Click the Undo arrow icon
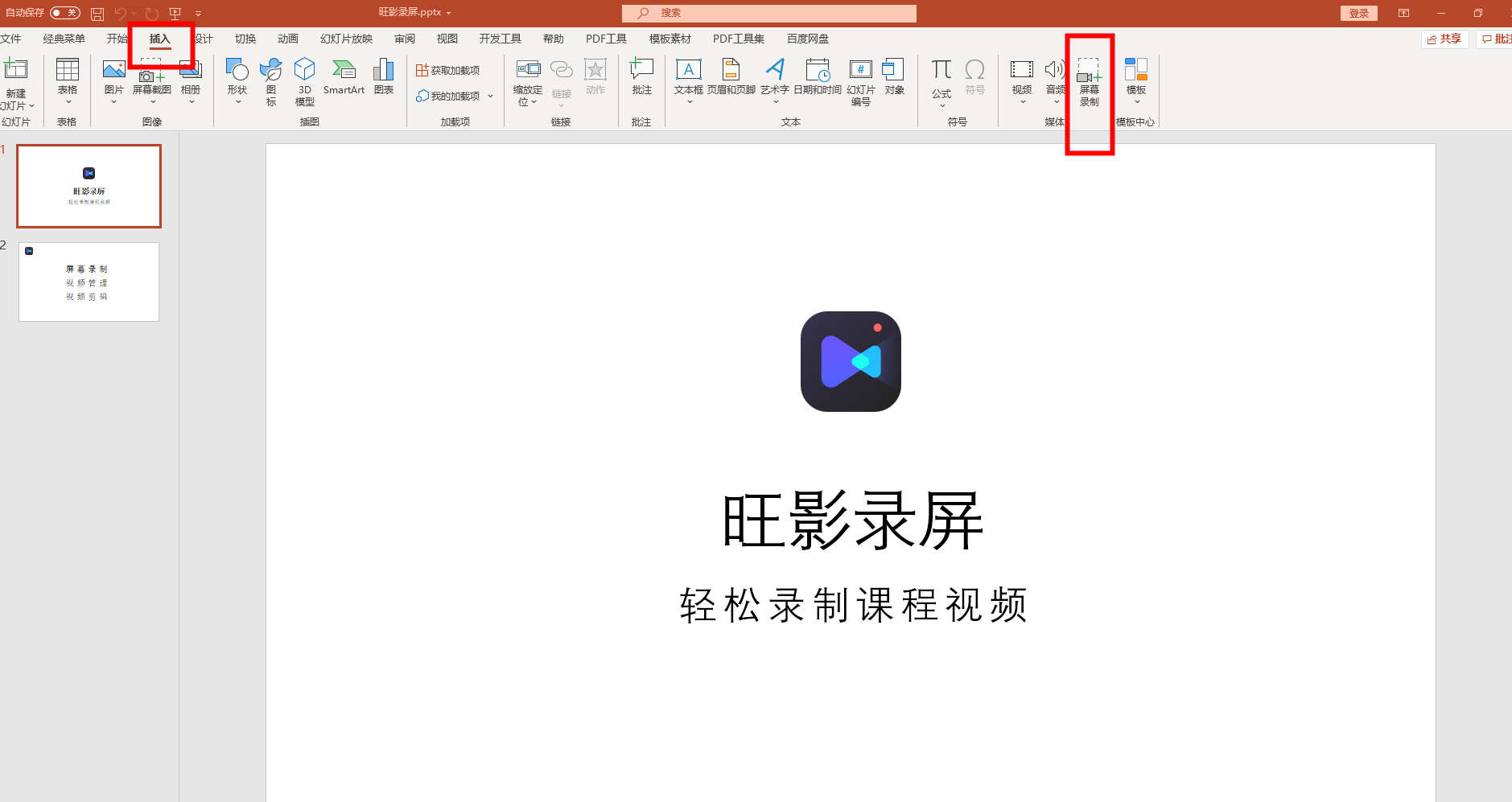Viewport: 1512px width, 802px height. (x=121, y=14)
